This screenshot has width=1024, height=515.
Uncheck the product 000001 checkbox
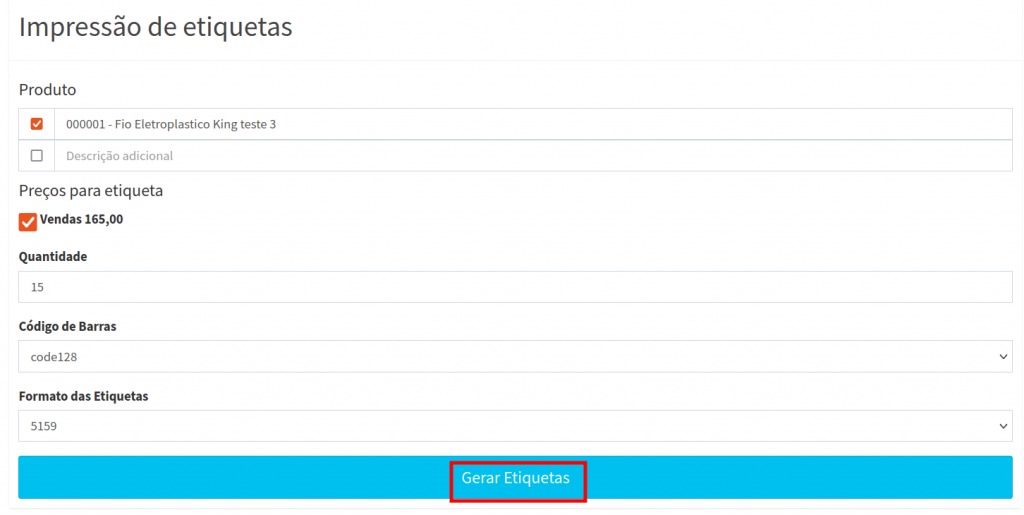(37, 124)
